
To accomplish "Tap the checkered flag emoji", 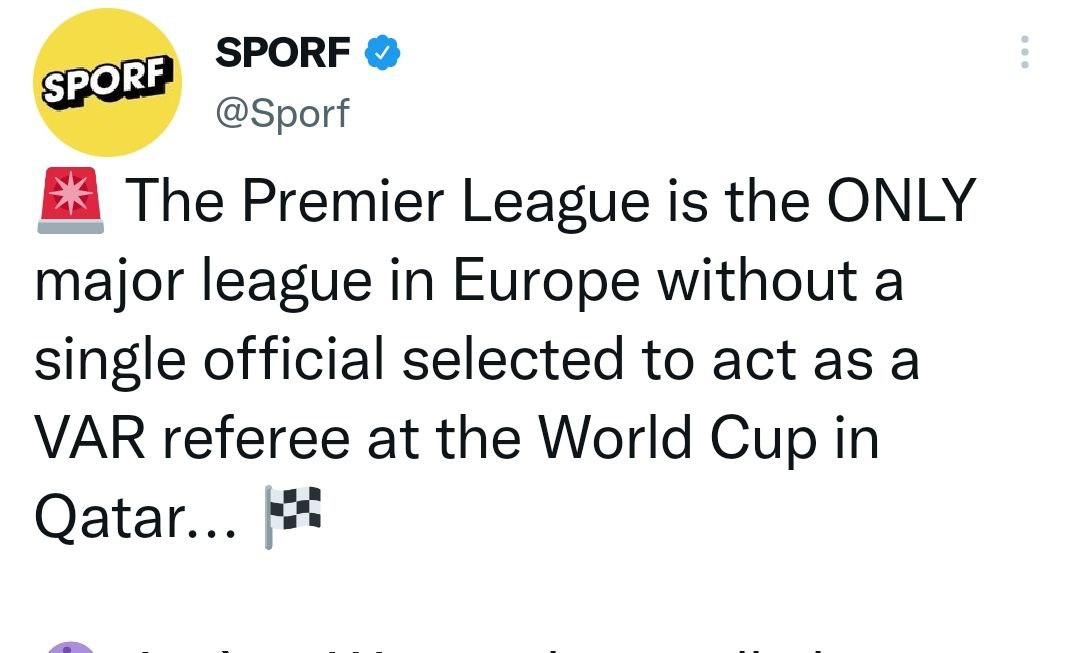I will tap(293, 515).
